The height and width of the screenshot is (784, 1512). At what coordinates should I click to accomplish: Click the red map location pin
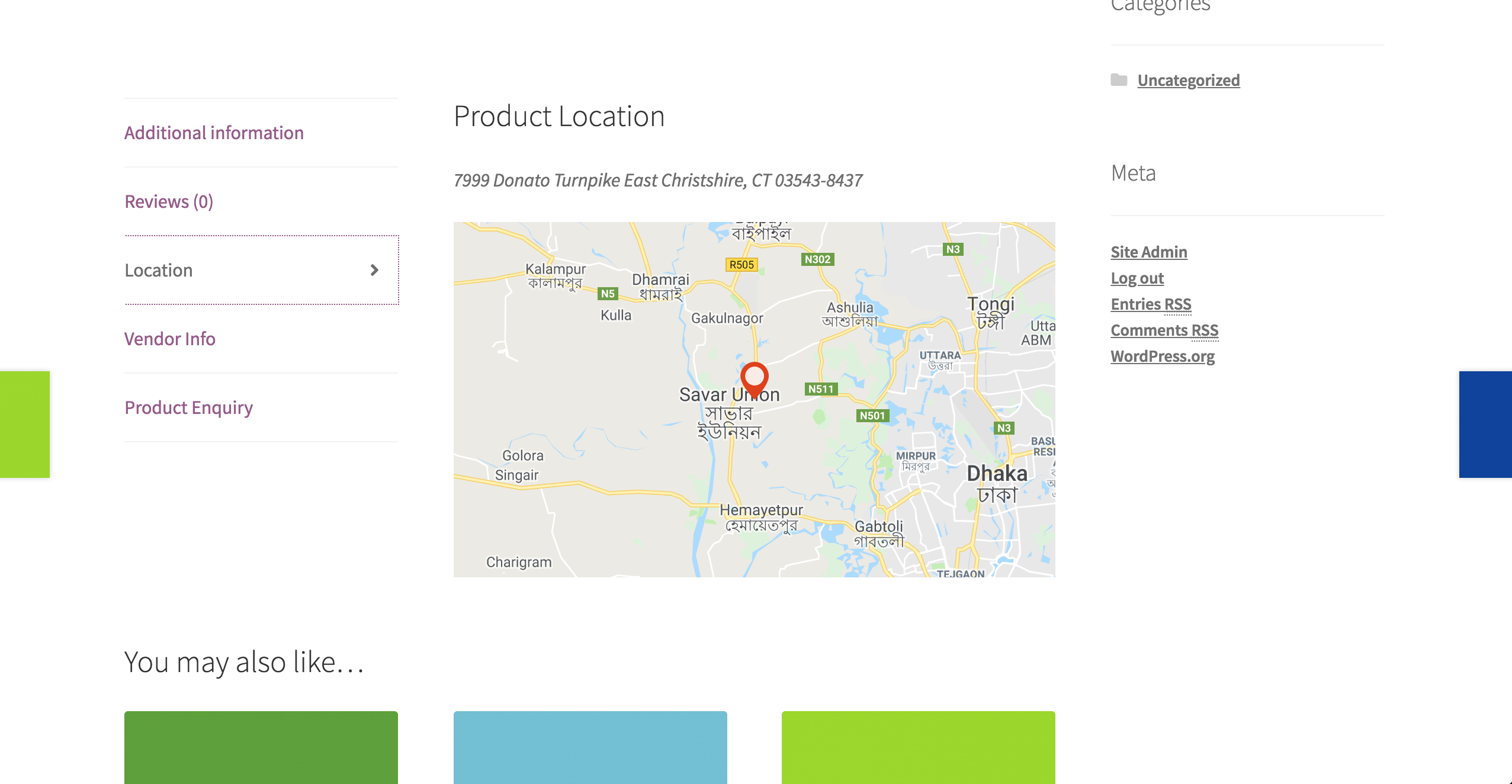754,377
